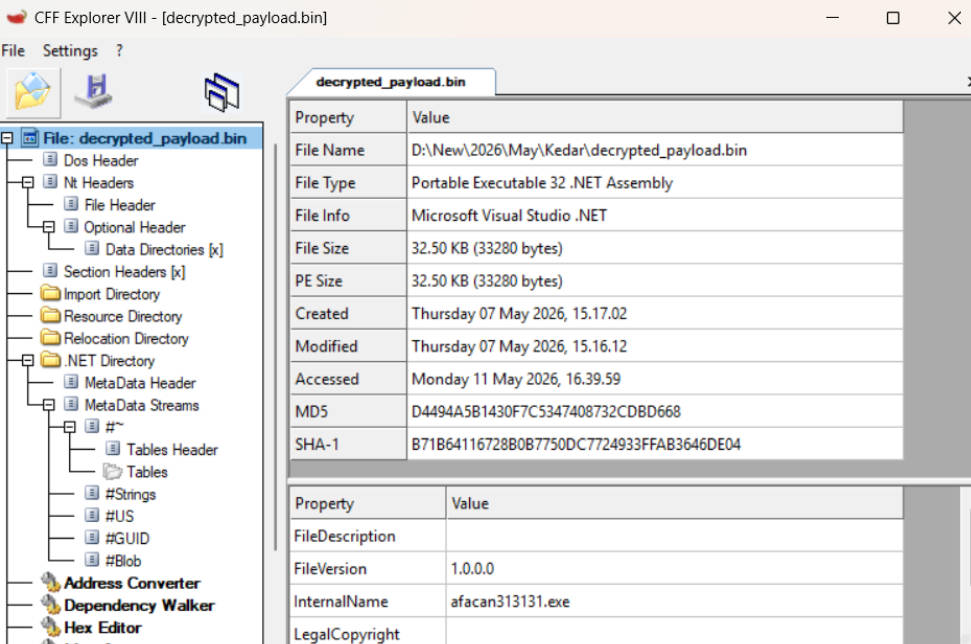The image size is (971, 644).
Task: Click the FileVersion value 1.0.0.0
Action: (x=472, y=568)
